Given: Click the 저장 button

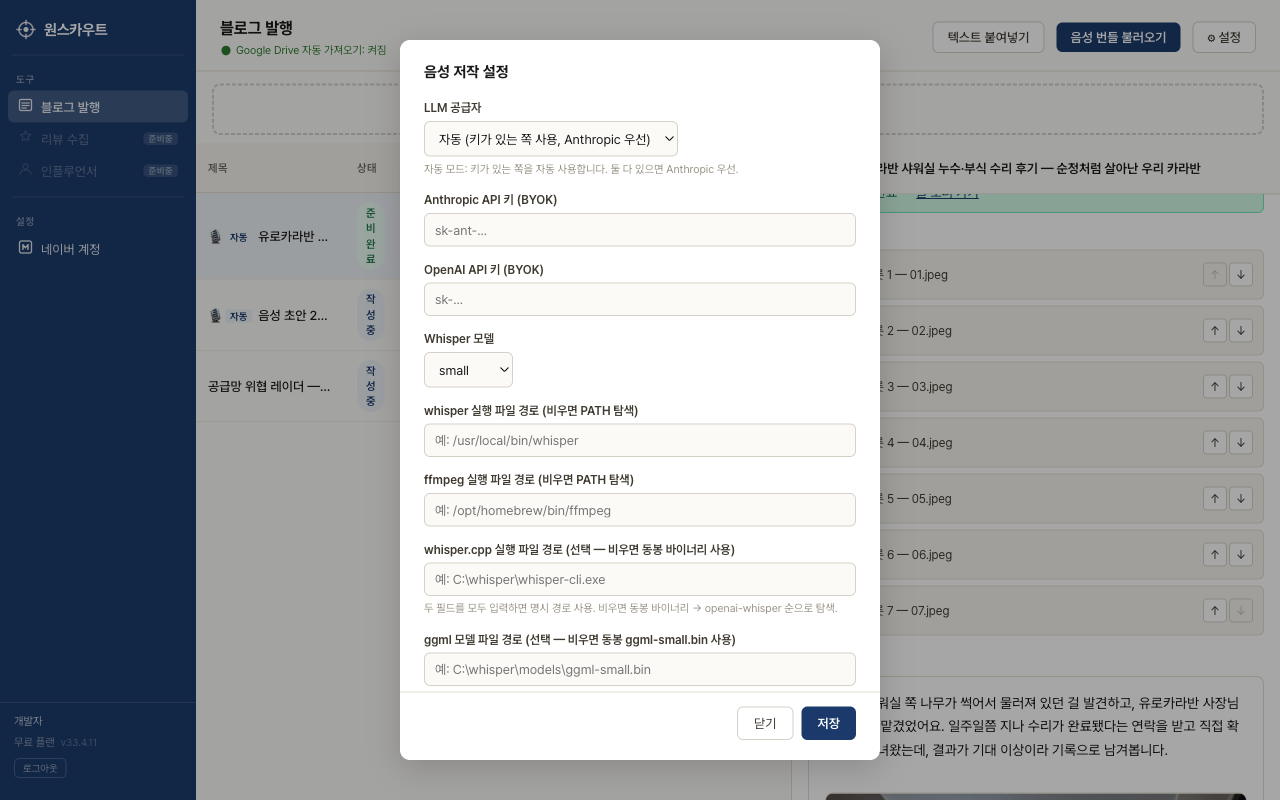Looking at the screenshot, I should pyautogui.click(x=828, y=723).
